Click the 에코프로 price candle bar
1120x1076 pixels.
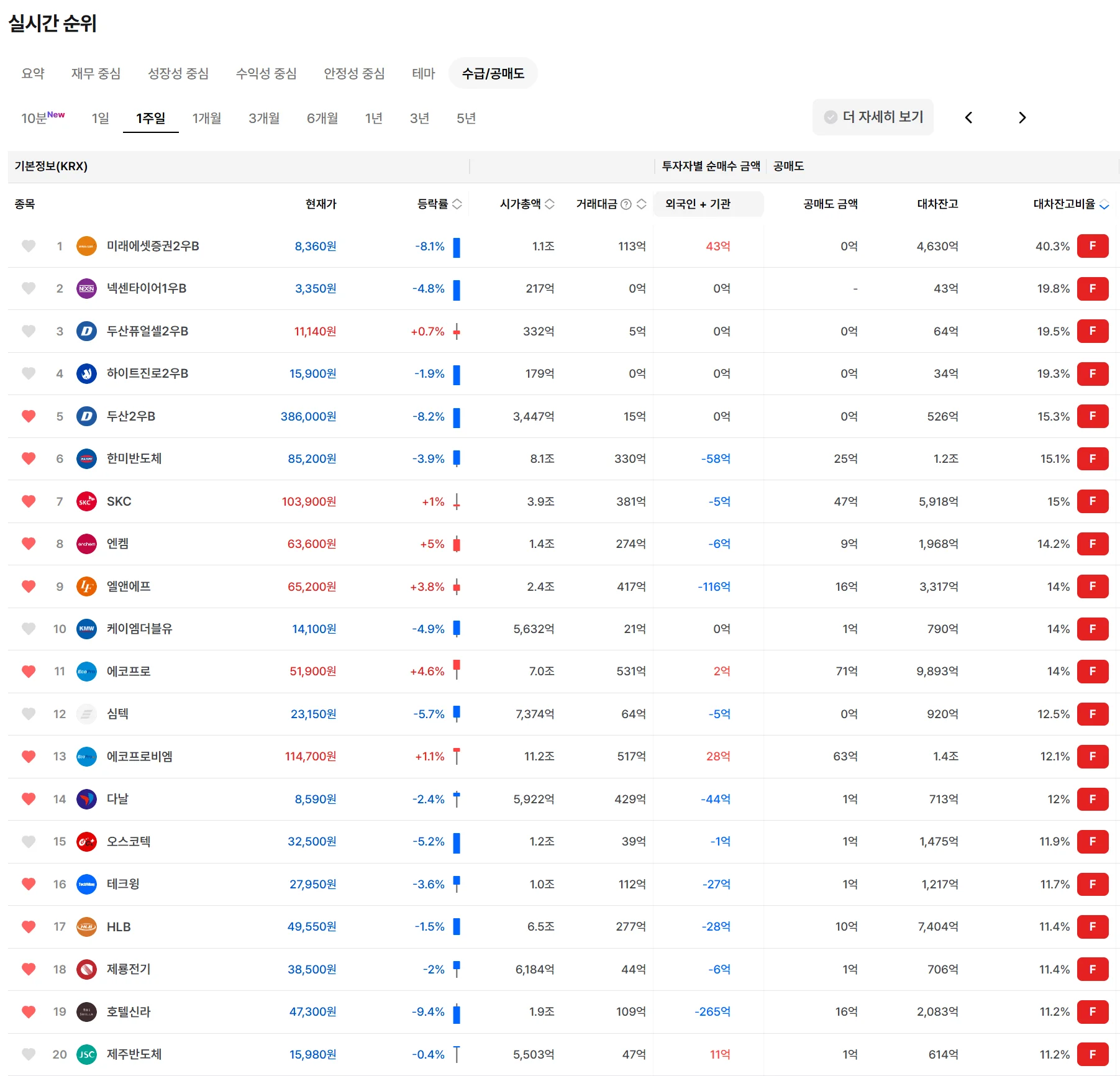tap(457, 670)
